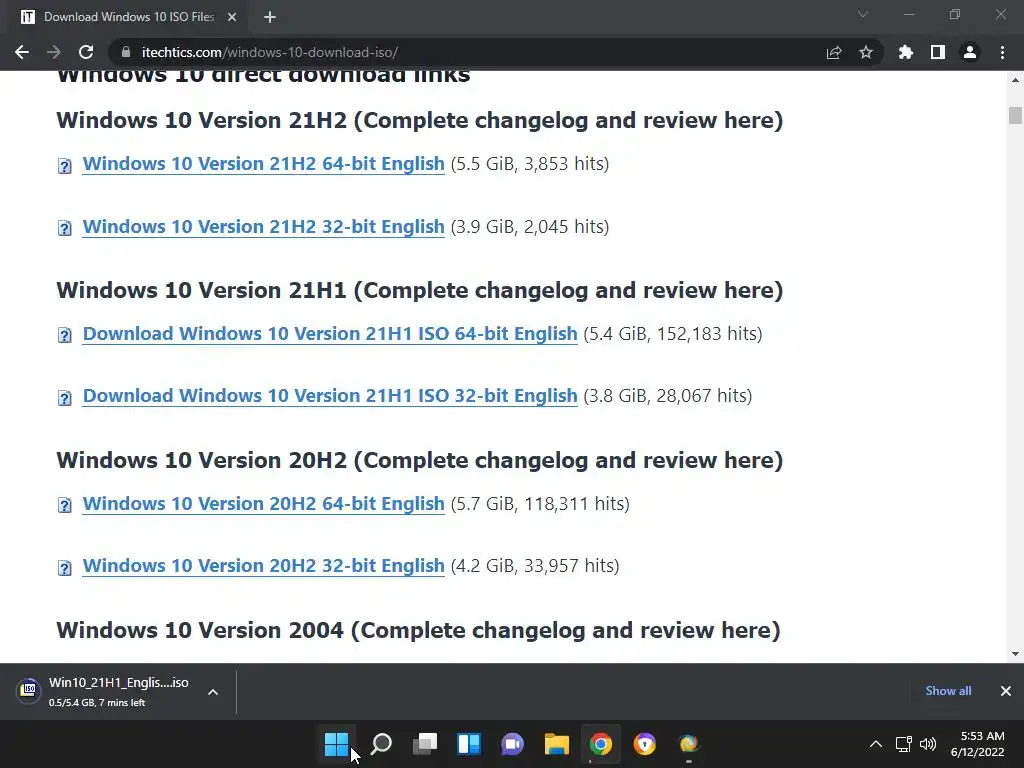The width and height of the screenshot is (1024, 768).
Task: Click the Windows 10 Version 2004 heading
Action: point(418,630)
